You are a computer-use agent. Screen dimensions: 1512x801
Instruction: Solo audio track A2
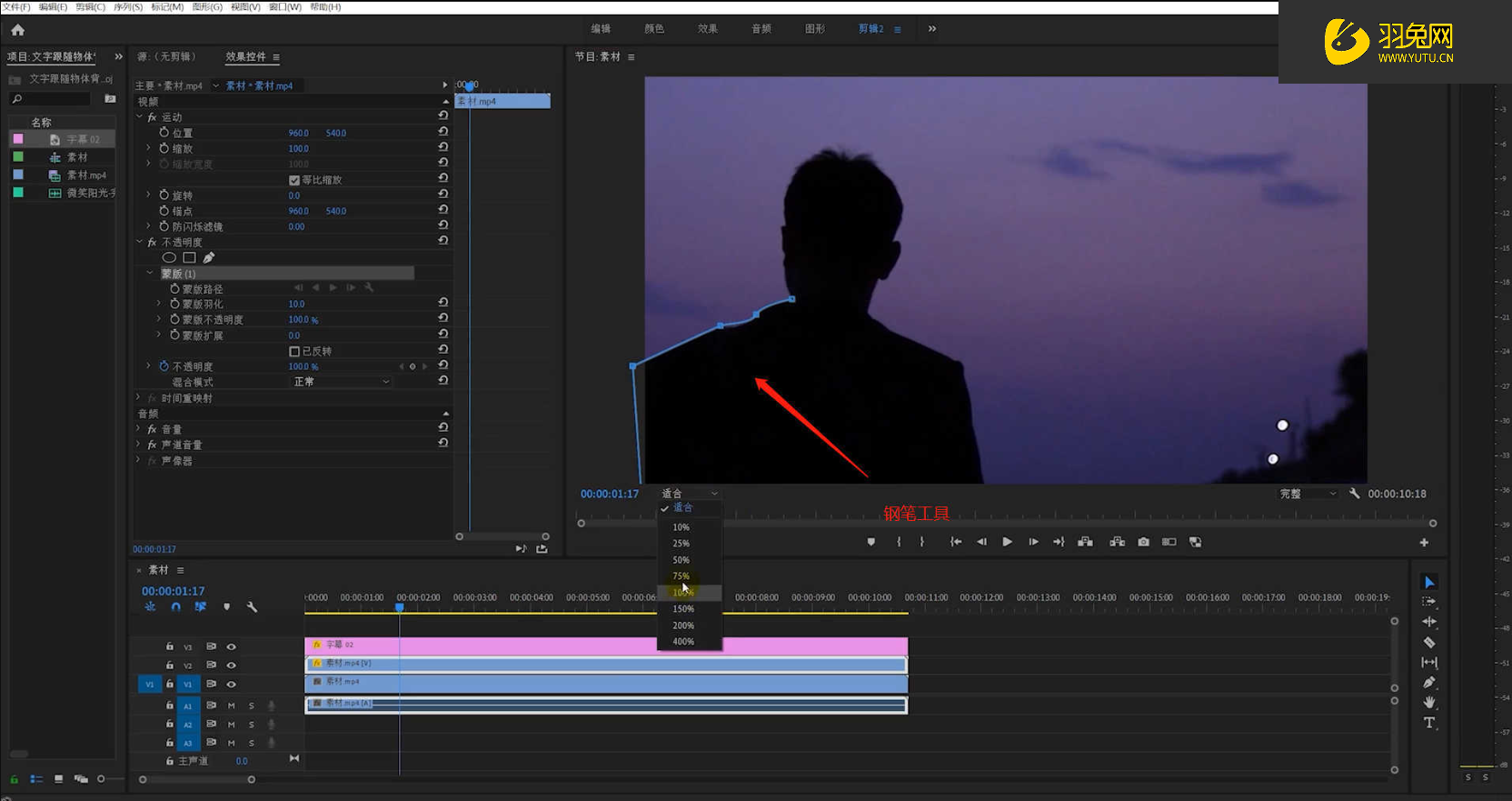pyautogui.click(x=252, y=725)
